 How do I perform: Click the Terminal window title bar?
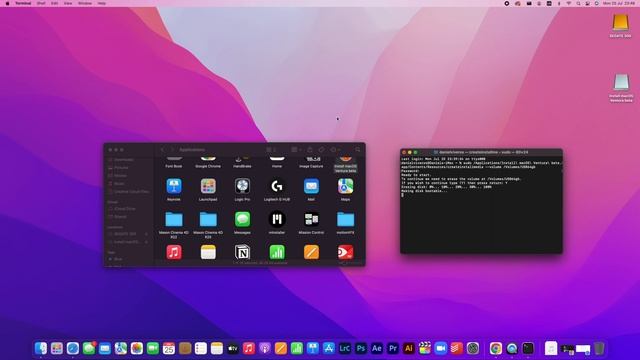click(482, 152)
